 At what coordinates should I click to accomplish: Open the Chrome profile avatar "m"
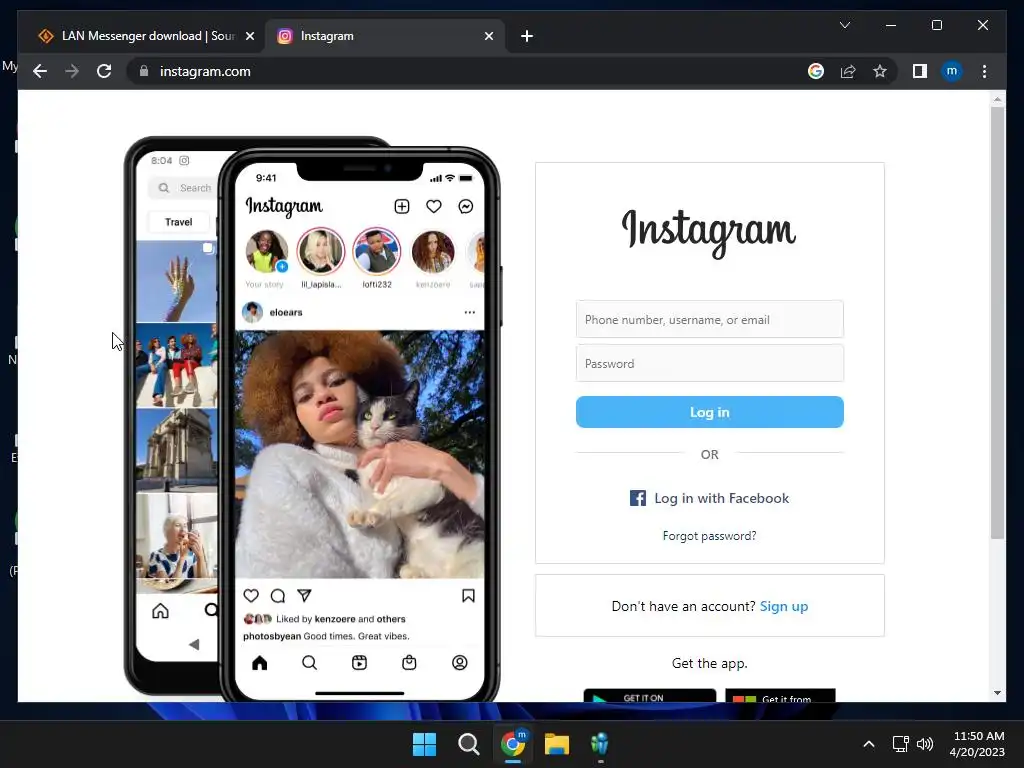pyautogui.click(x=952, y=71)
